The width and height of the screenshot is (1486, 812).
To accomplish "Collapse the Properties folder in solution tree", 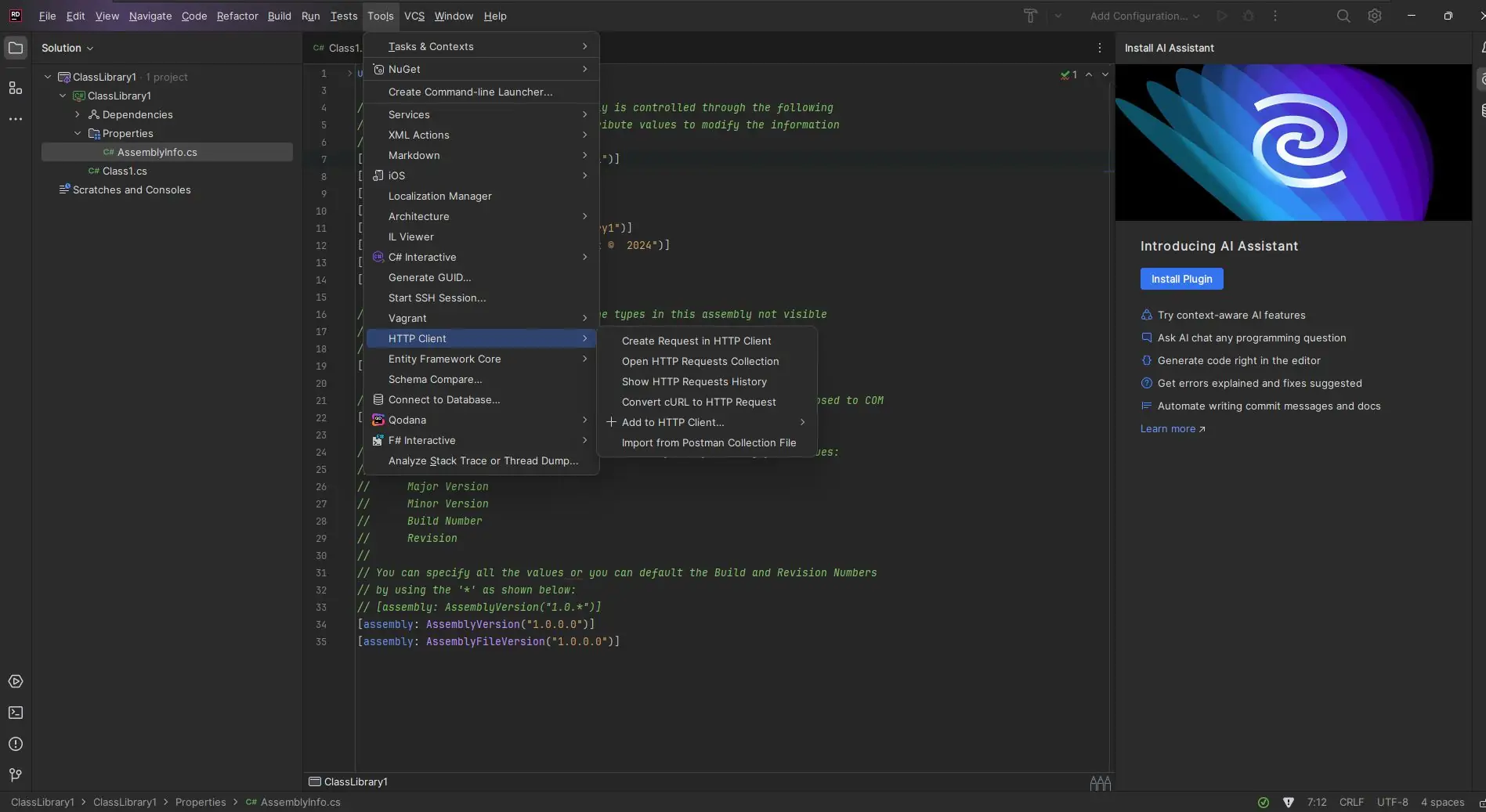I will pyautogui.click(x=78, y=133).
